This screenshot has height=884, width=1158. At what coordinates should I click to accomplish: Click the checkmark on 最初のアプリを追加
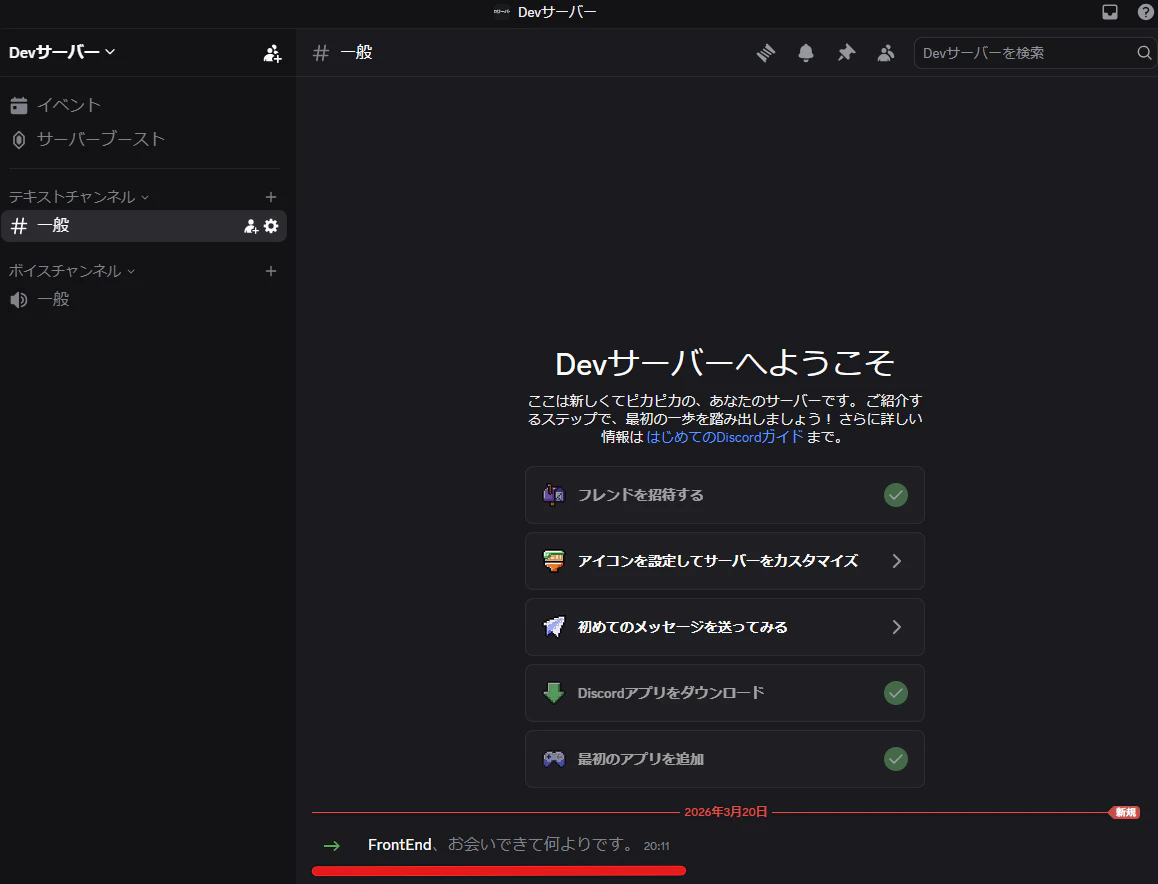pyautogui.click(x=896, y=758)
